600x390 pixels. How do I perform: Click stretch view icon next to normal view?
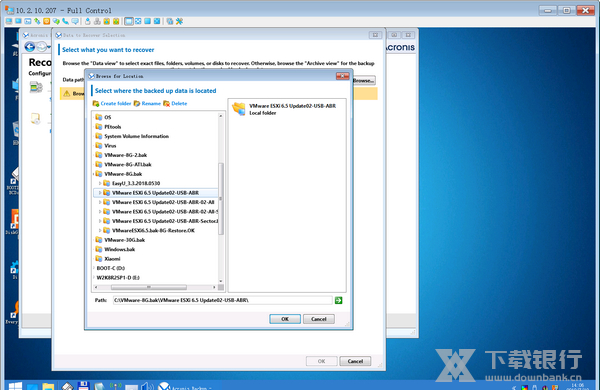pyautogui.click(x=138, y=21)
